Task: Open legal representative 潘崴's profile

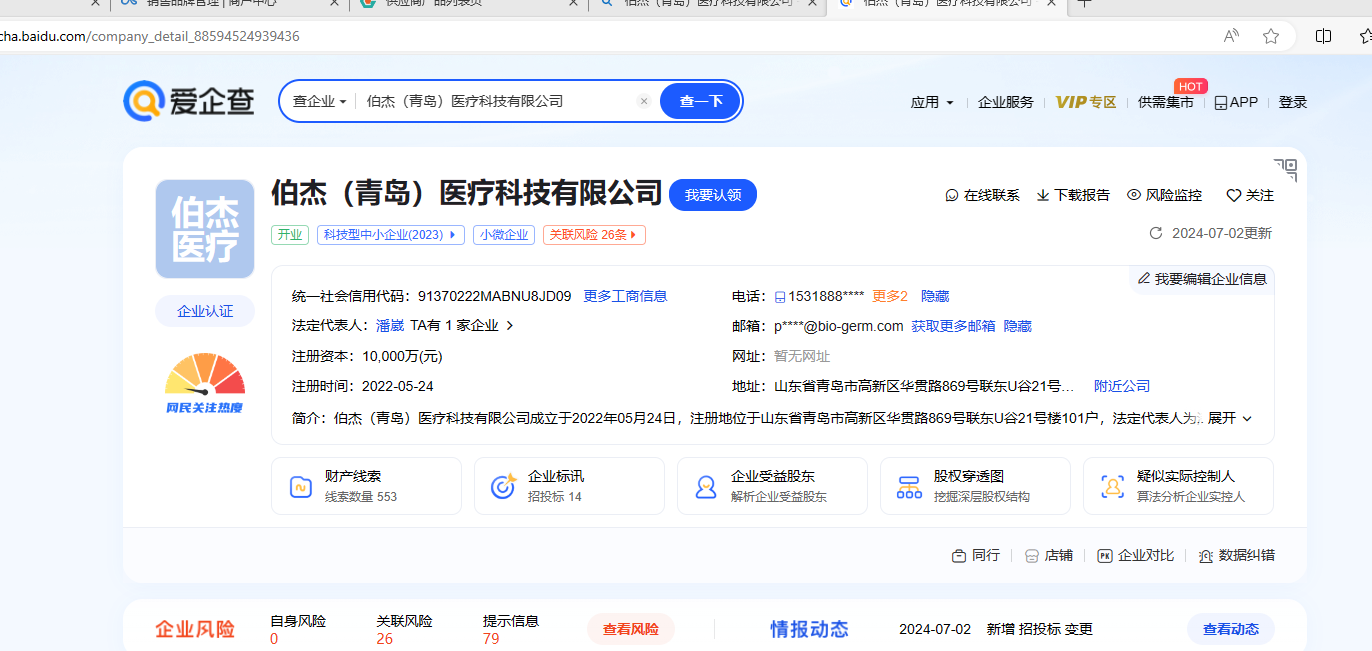Action: tap(390, 326)
